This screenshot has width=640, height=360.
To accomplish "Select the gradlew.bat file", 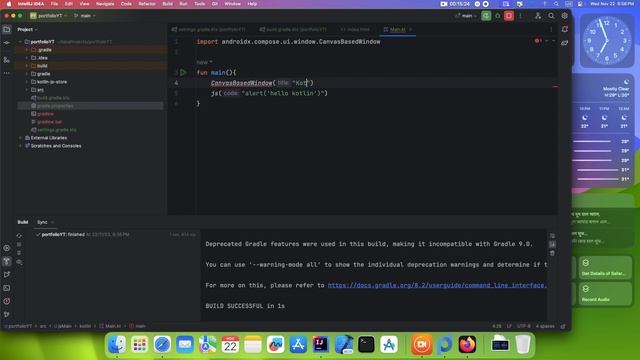I will [x=49, y=122].
